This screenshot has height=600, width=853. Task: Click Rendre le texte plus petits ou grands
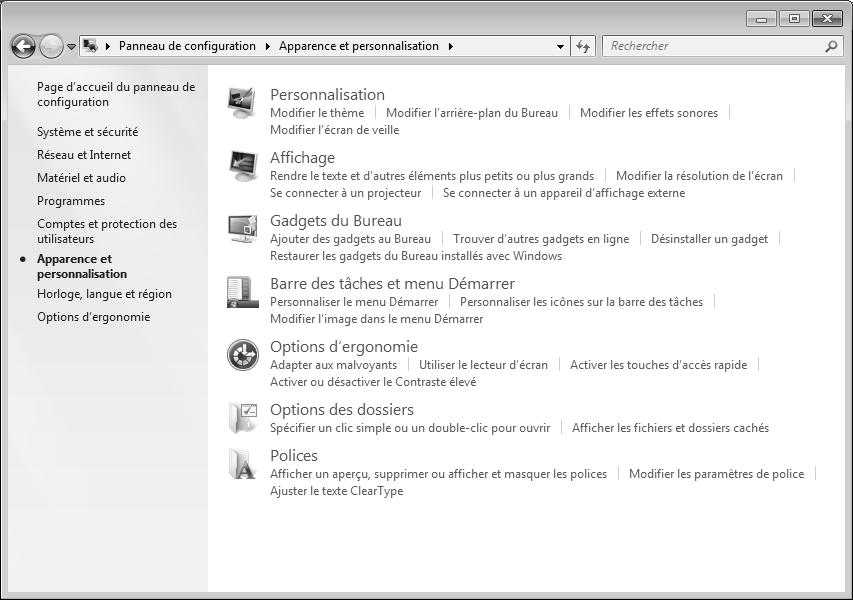[x=431, y=176]
